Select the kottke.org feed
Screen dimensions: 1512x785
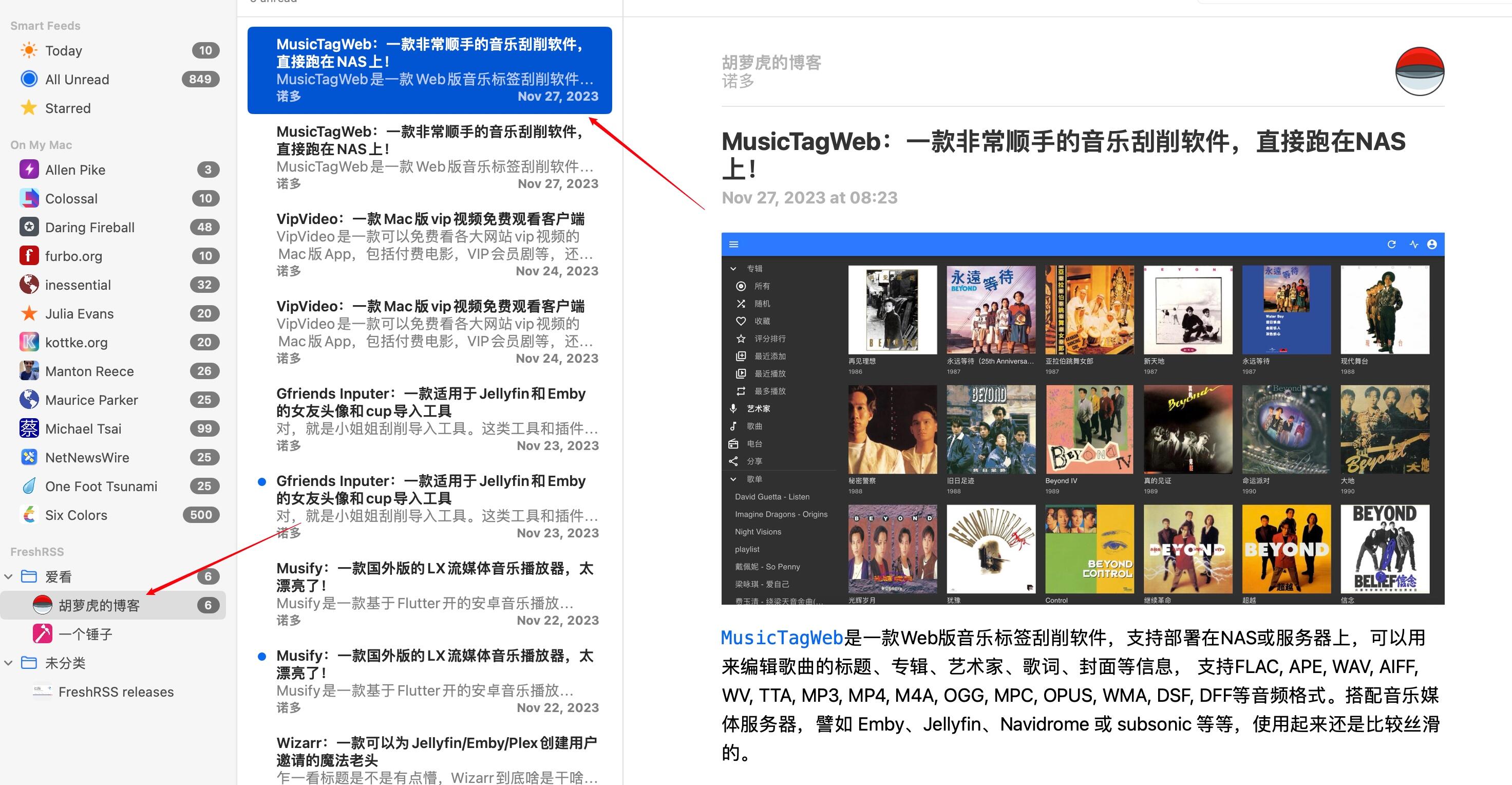point(77,342)
